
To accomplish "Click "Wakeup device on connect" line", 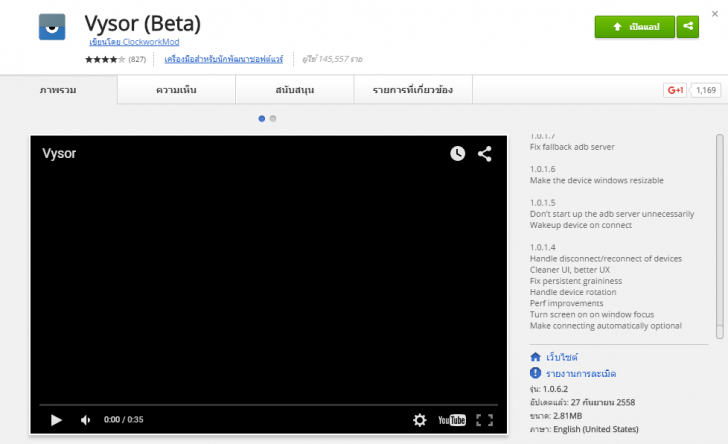I will click(581, 225).
